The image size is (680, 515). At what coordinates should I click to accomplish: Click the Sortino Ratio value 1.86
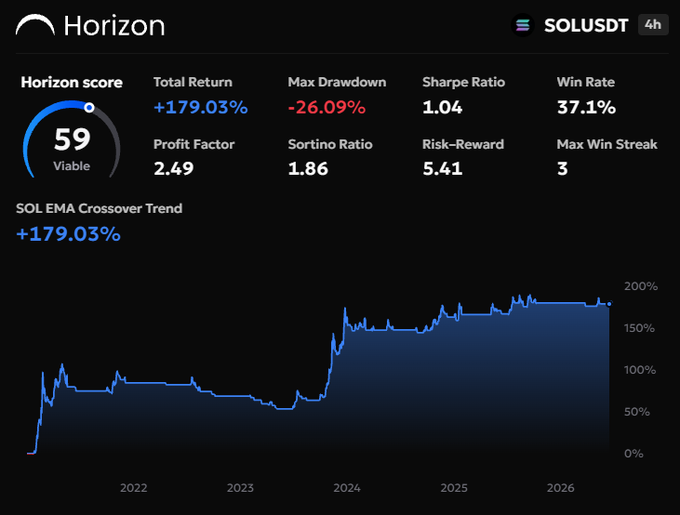[x=308, y=169]
